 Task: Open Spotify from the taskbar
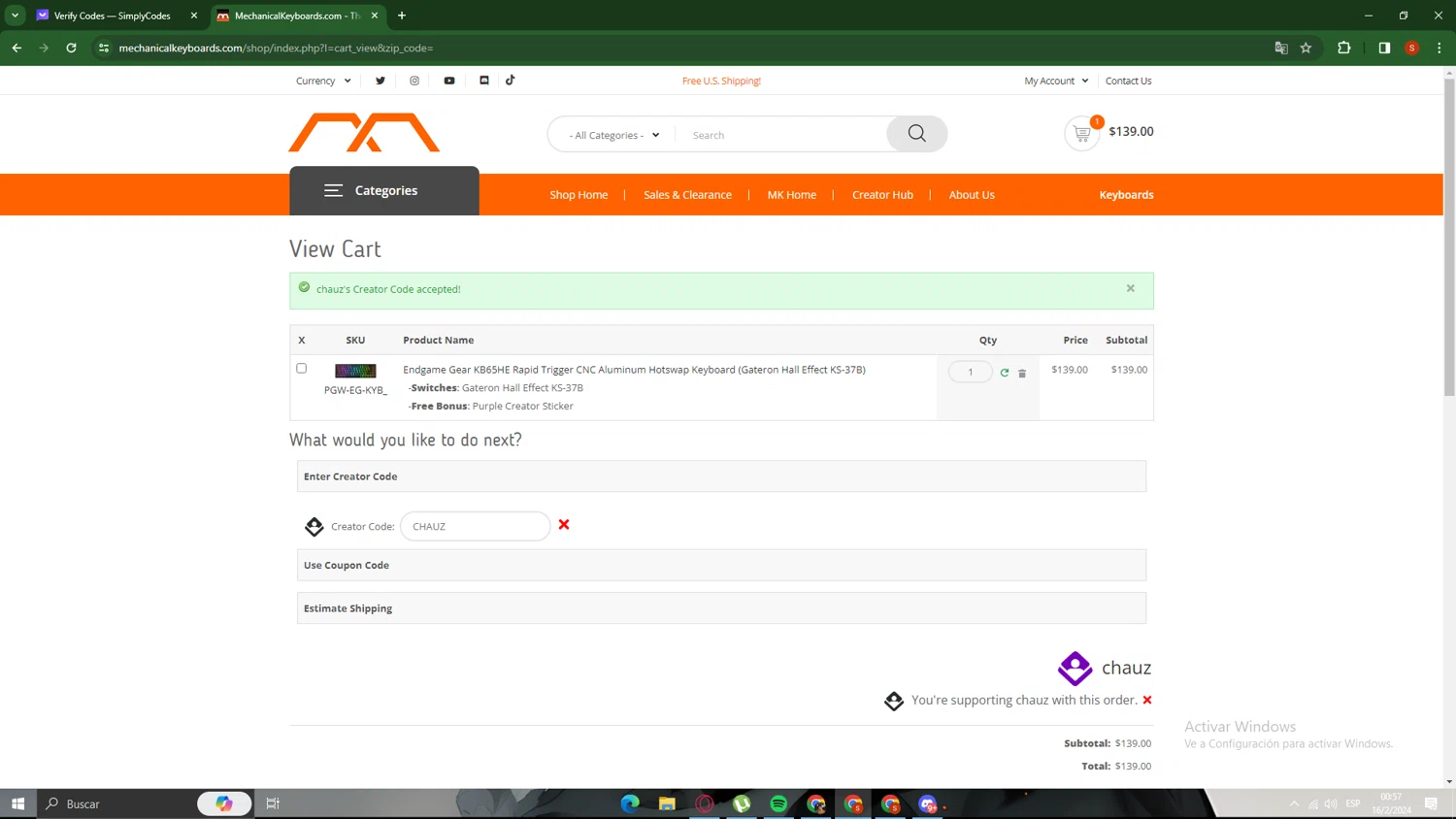pyautogui.click(x=778, y=803)
